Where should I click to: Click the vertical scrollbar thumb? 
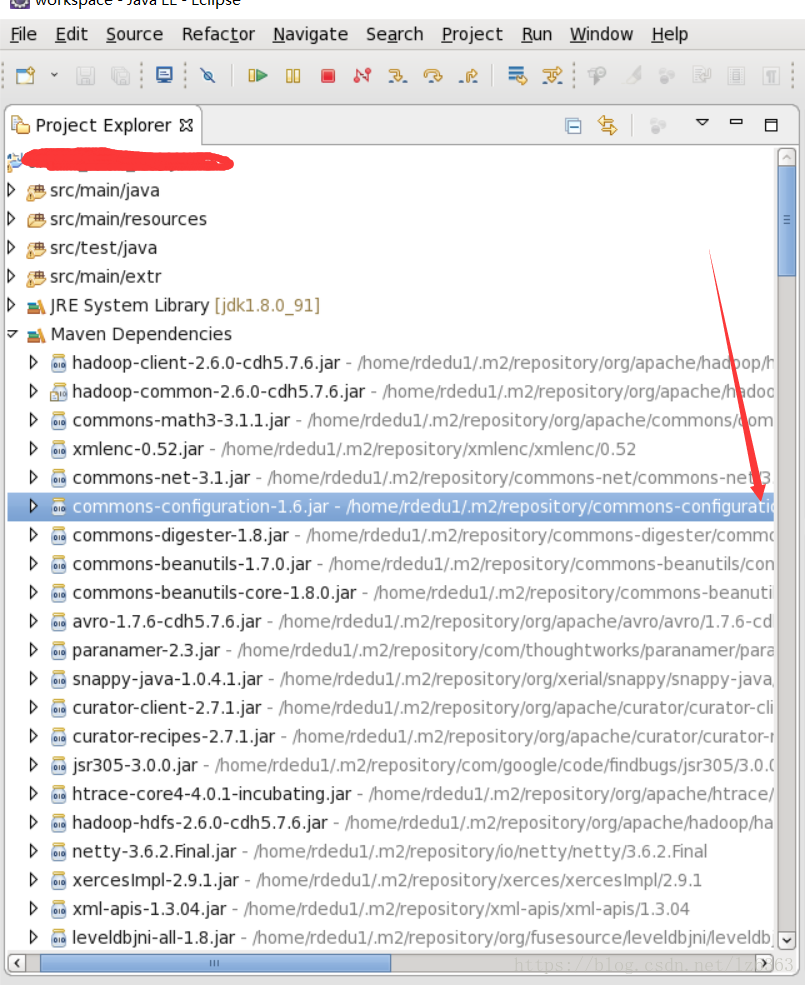tap(787, 220)
